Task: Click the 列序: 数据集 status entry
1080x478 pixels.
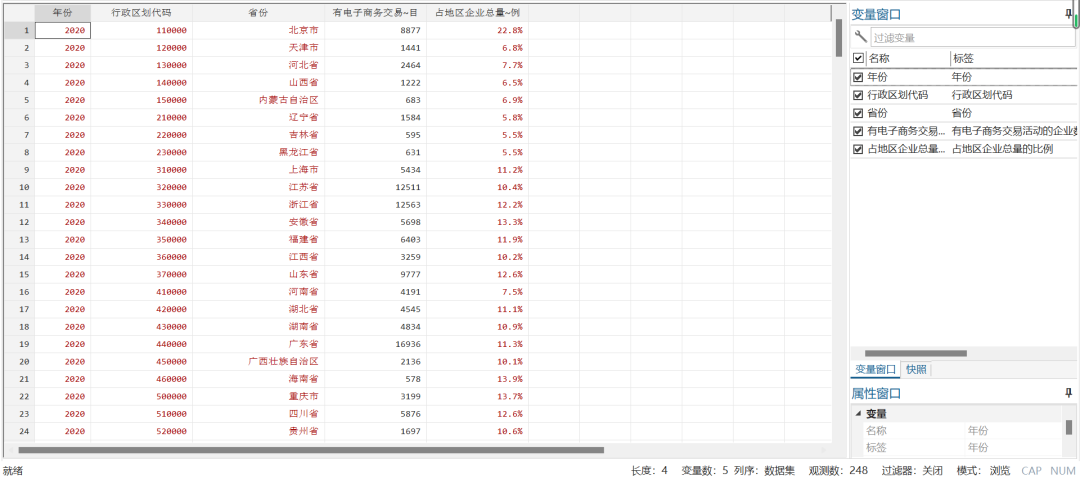Action: click(764, 470)
